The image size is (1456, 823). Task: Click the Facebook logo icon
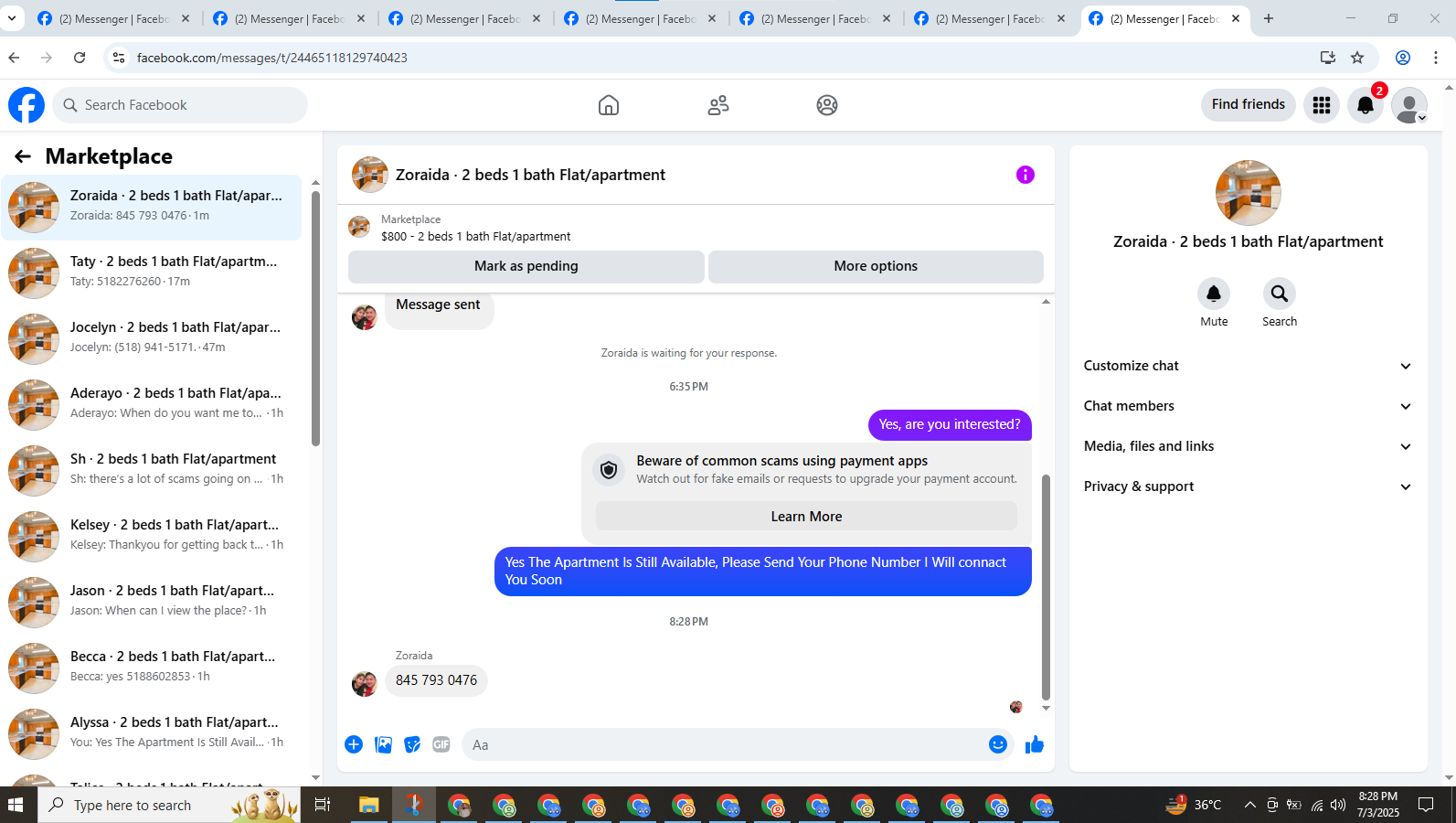coord(27,105)
